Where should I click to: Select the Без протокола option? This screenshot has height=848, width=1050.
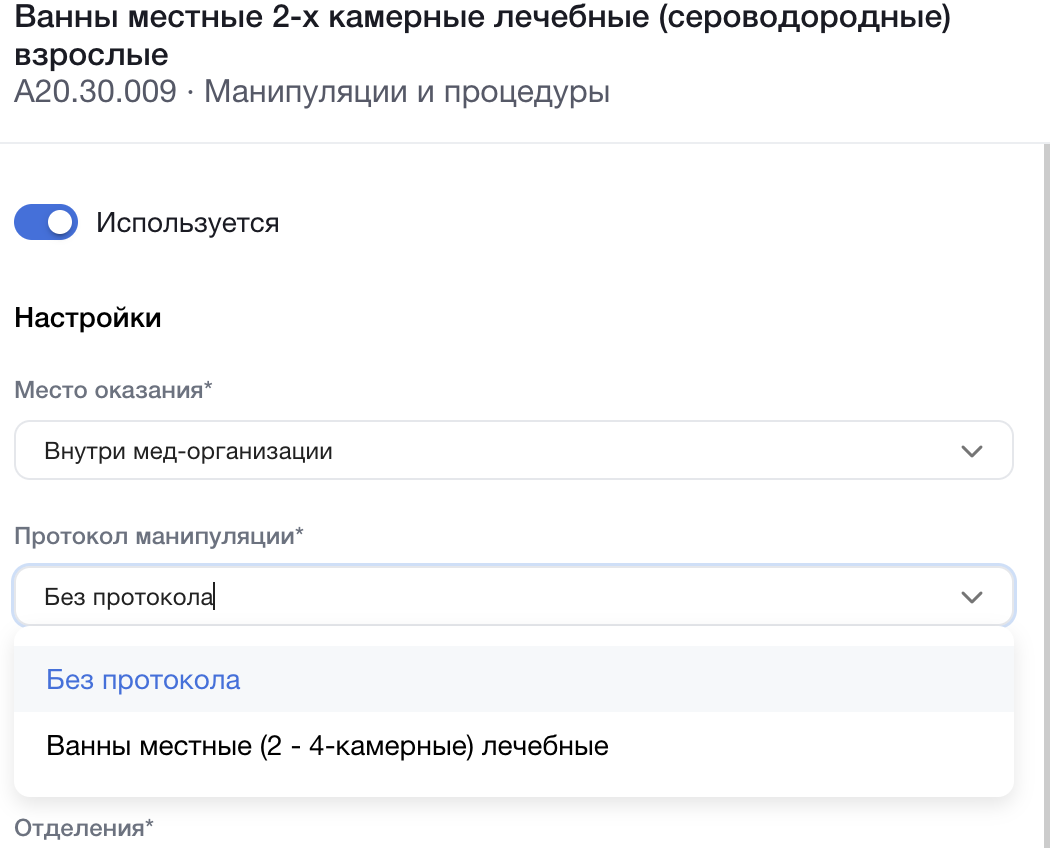143,681
